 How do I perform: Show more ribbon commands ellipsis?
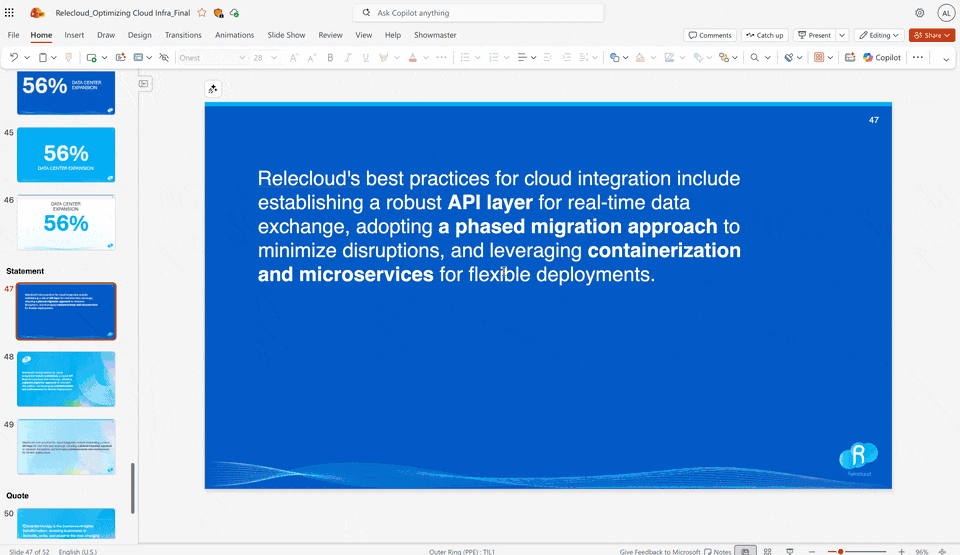[x=918, y=58]
